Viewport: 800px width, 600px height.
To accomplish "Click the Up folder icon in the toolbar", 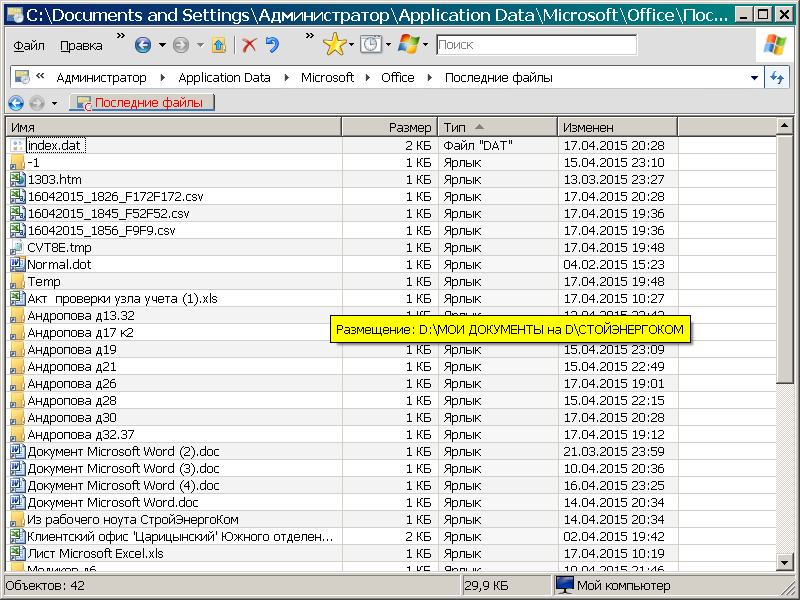I will click(219, 45).
